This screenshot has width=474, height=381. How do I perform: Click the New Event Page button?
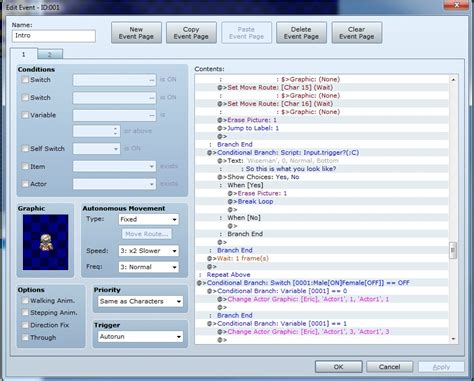click(136, 33)
